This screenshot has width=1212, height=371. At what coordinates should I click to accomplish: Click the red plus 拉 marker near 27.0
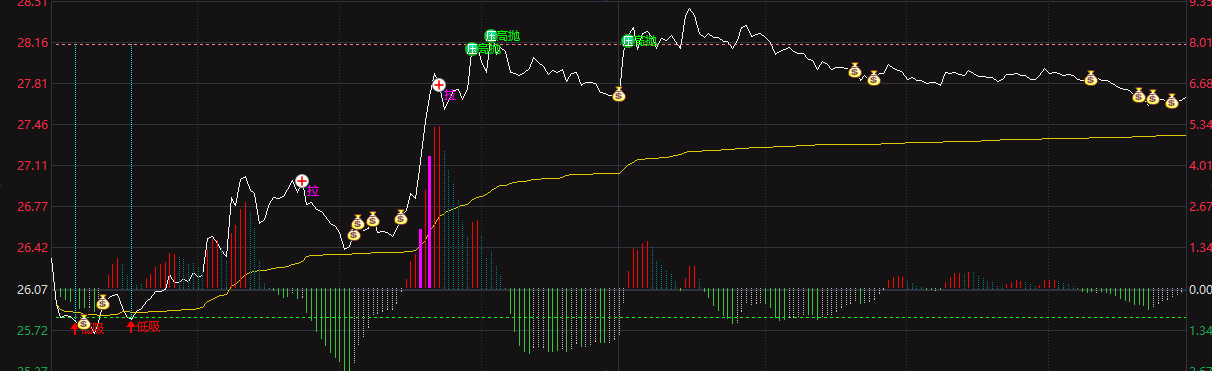(x=302, y=181)
